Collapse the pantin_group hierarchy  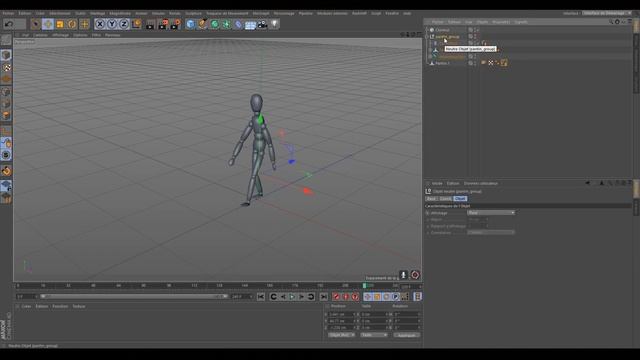coord(427,36)
